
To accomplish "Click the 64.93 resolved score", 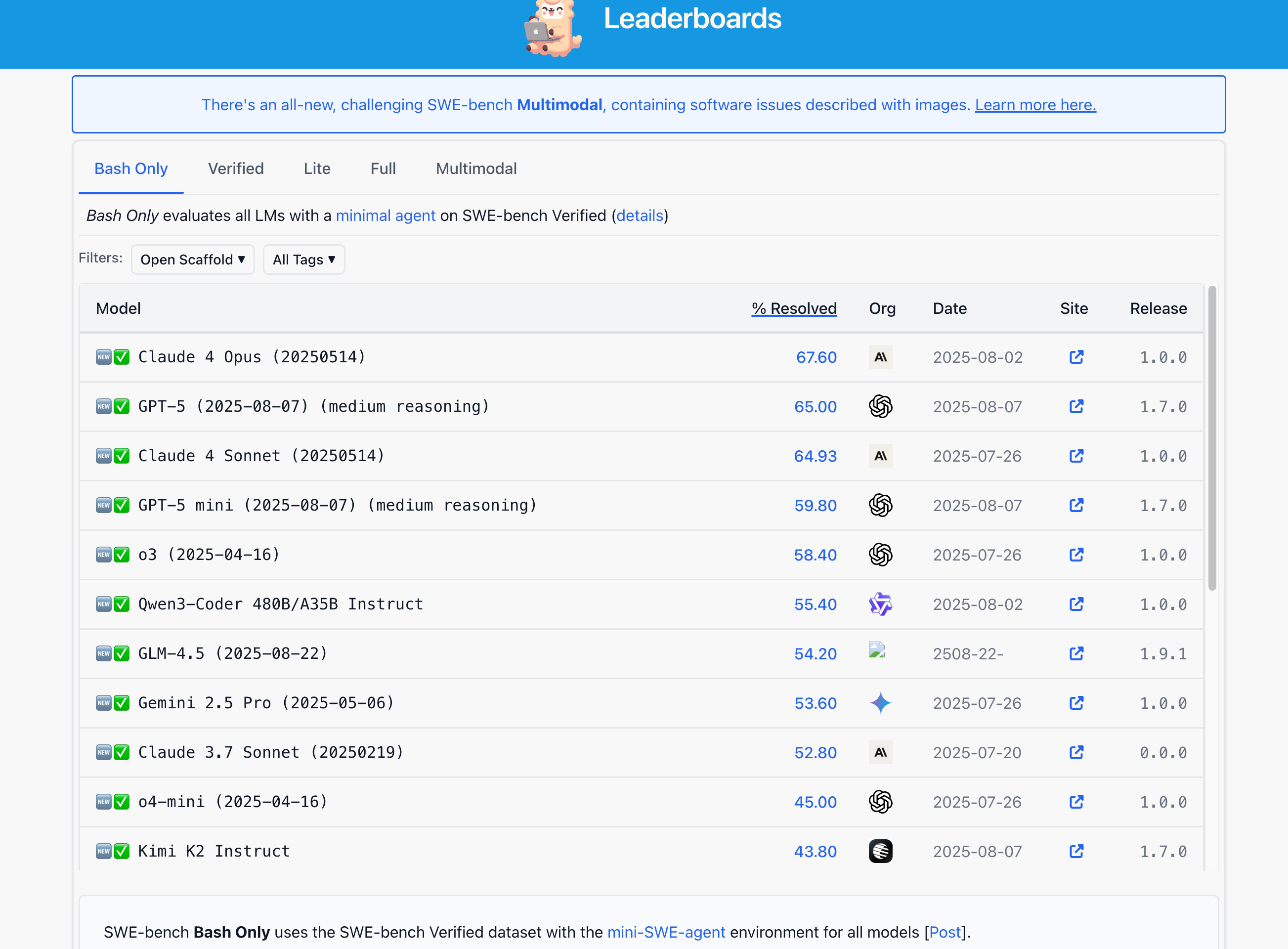I will tap(815, 456).
